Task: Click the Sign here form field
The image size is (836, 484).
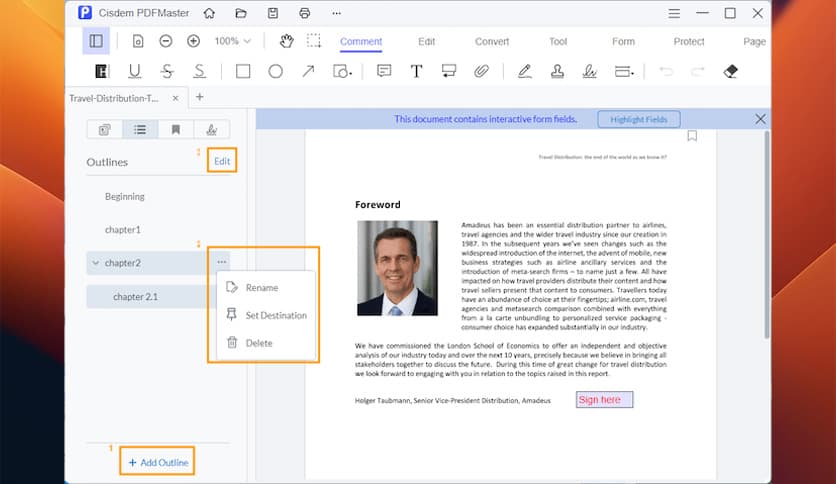Action: click(604, 399)
